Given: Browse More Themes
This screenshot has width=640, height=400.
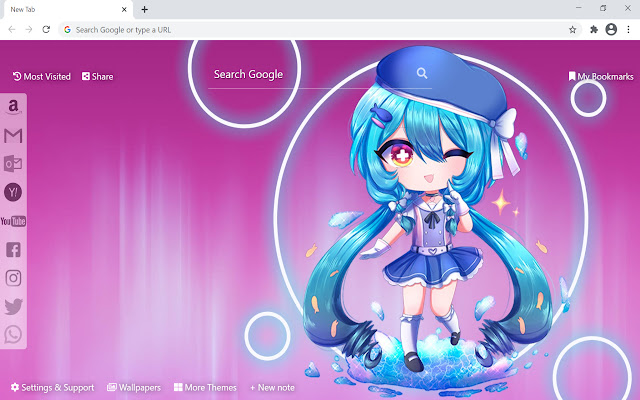Looking at the screenshot, I should [205, 387].
